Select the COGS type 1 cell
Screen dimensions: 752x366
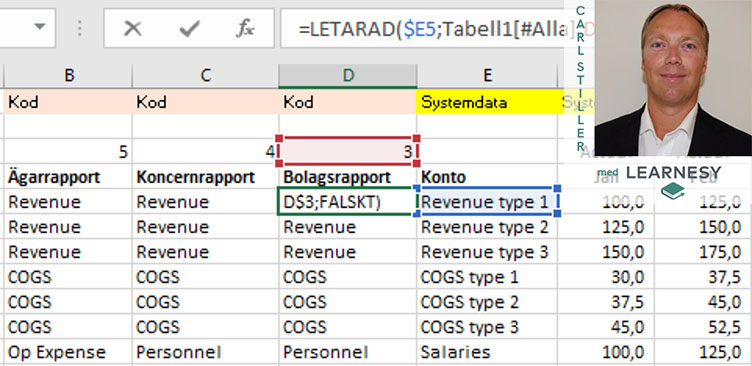tap(487, 277)
